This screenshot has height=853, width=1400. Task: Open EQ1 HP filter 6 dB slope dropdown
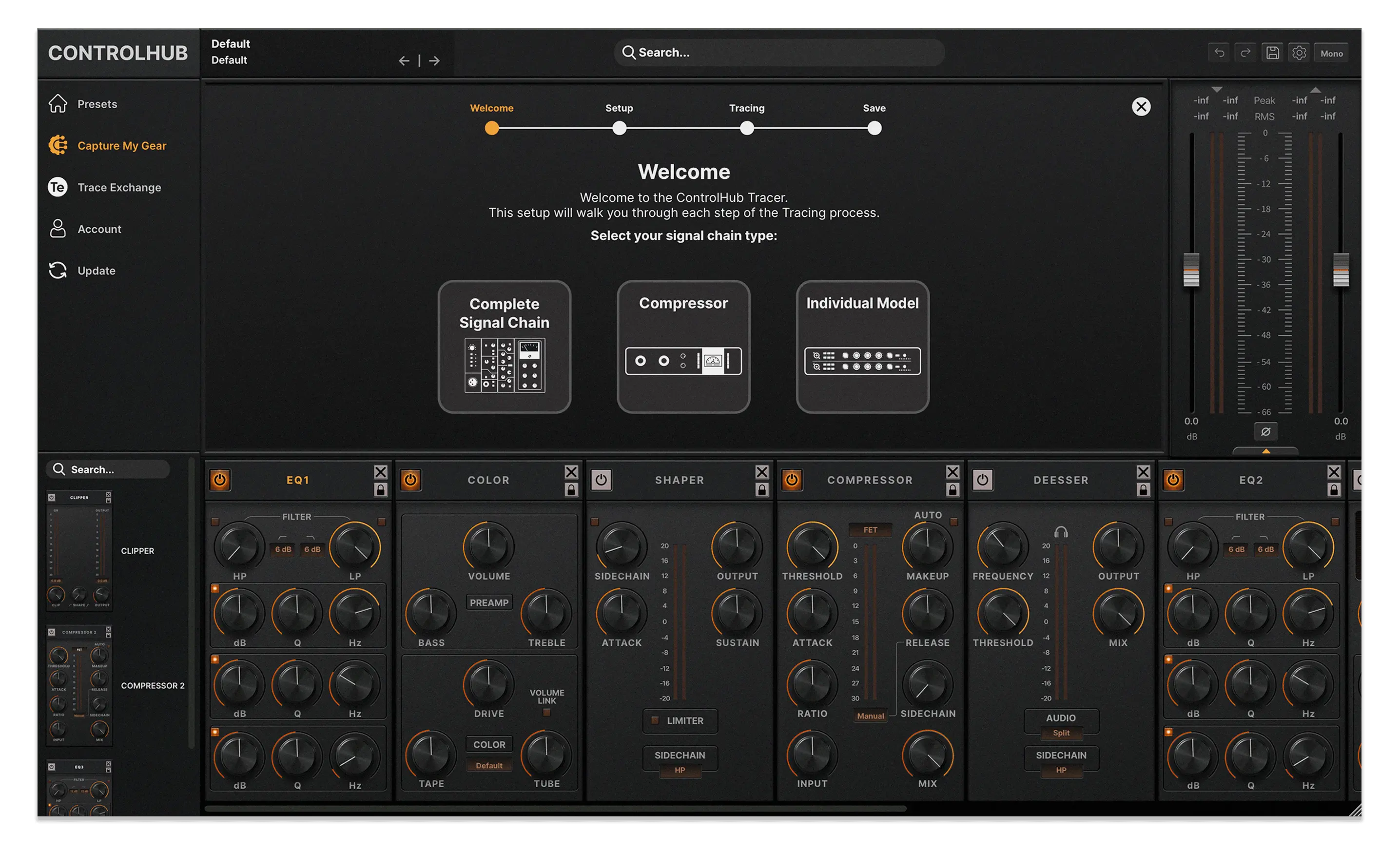283,549
